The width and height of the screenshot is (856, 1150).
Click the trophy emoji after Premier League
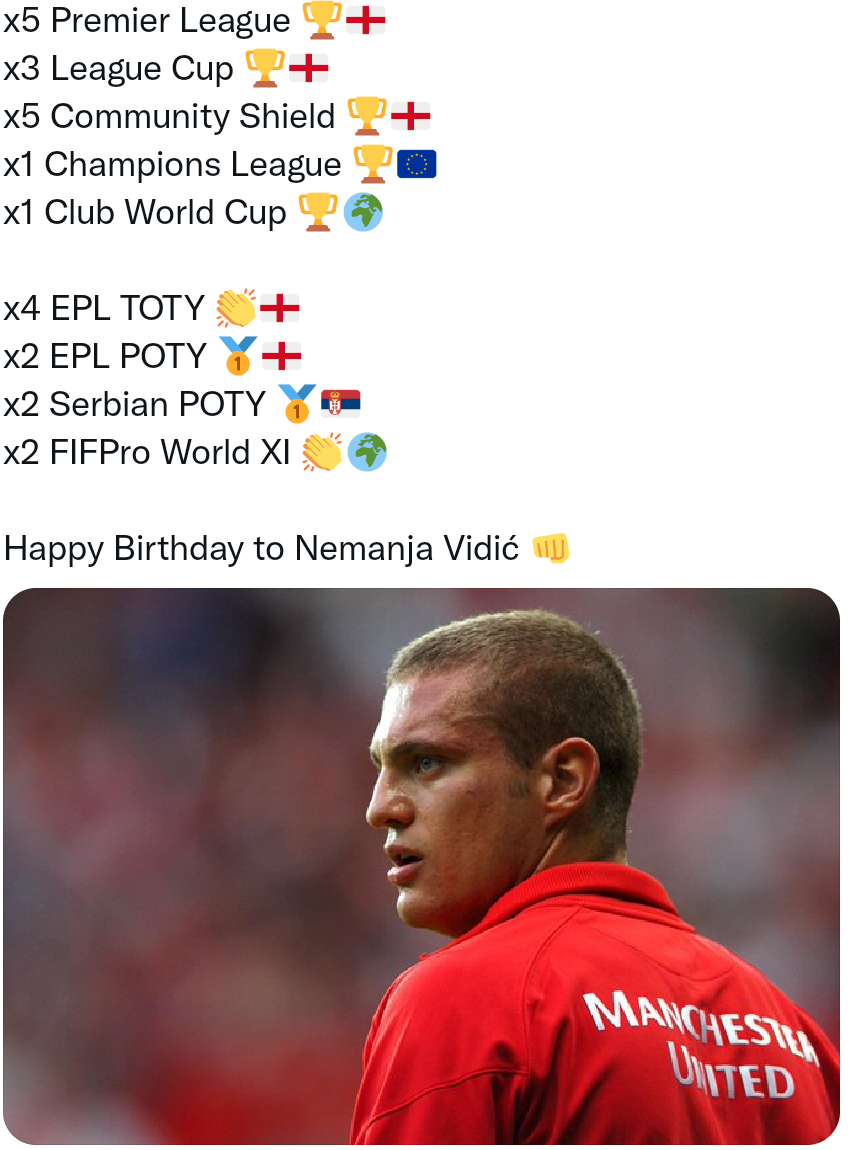(321, 20)
